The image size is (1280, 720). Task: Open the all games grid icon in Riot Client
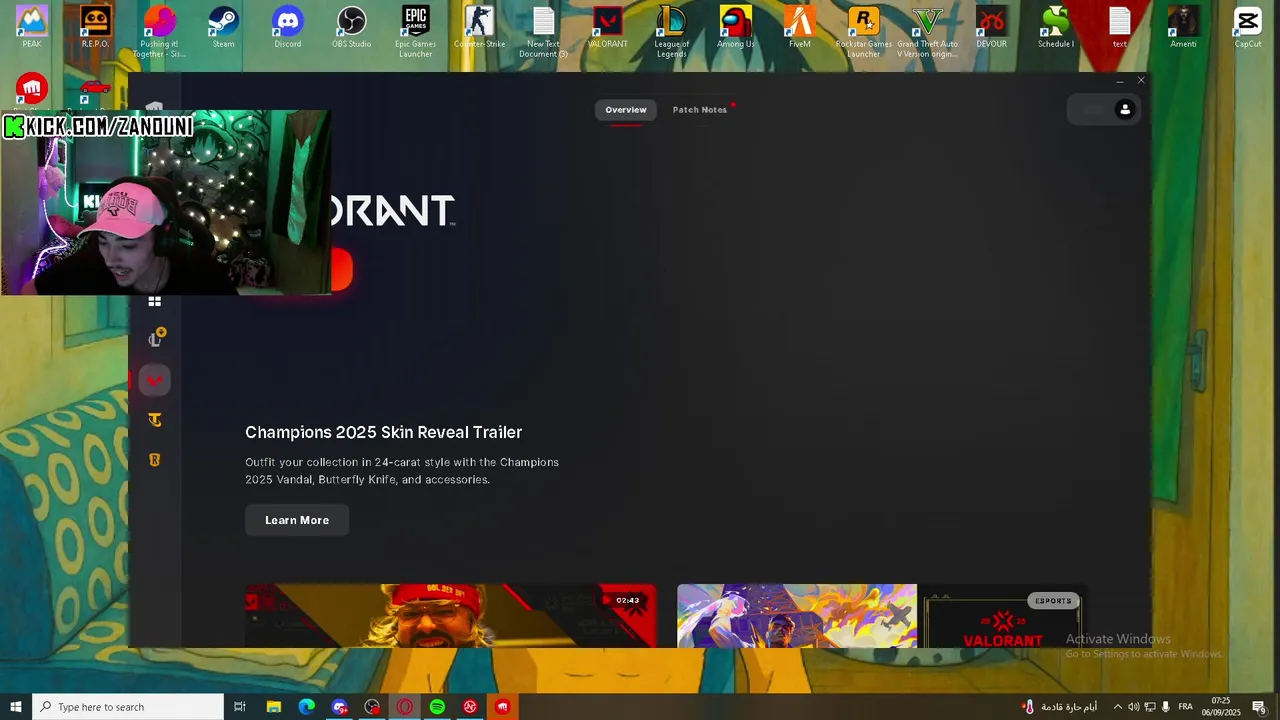pyautogui.click(x=155, y=301)
